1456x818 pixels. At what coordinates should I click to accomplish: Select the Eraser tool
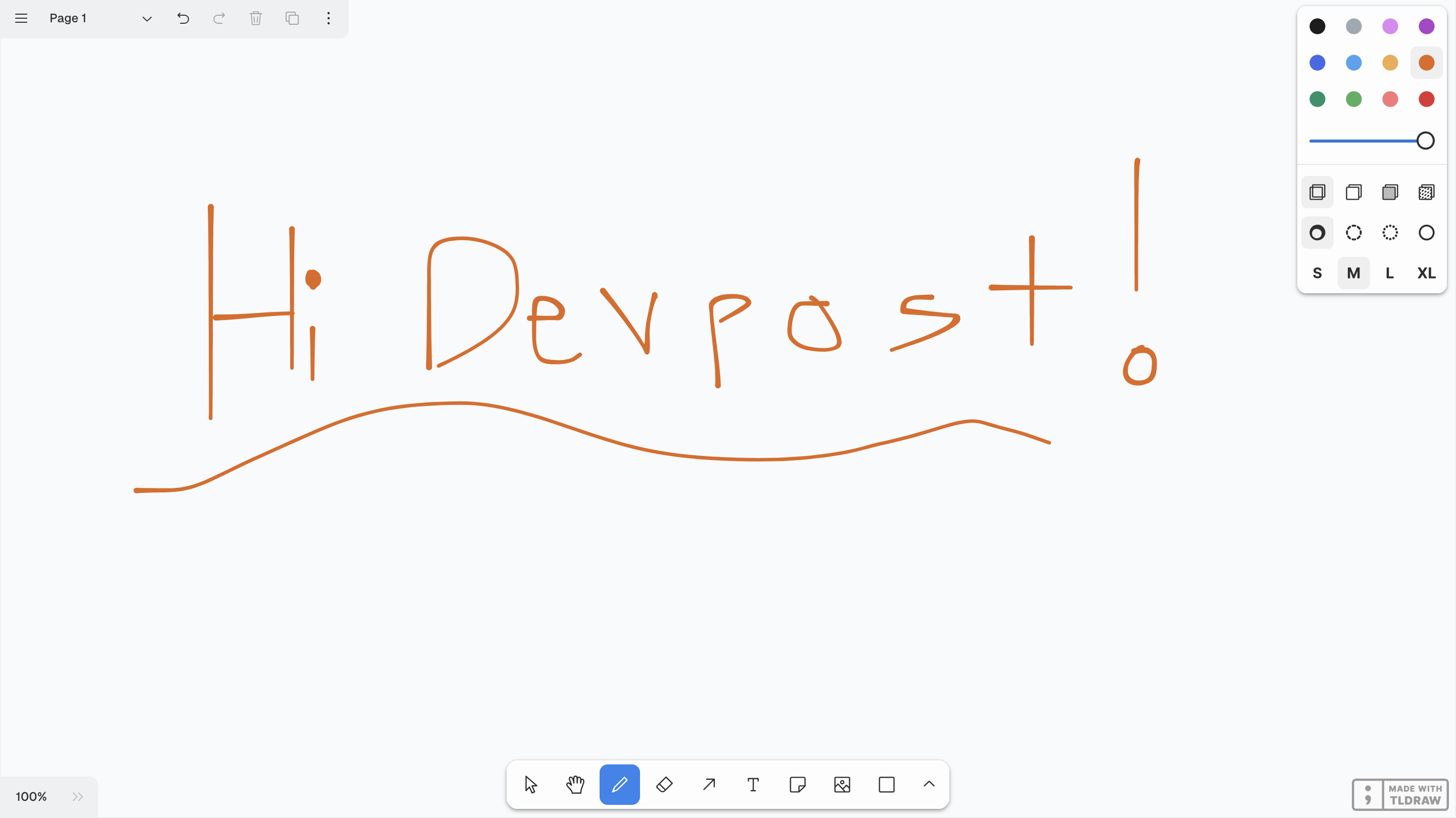(664, 785)
